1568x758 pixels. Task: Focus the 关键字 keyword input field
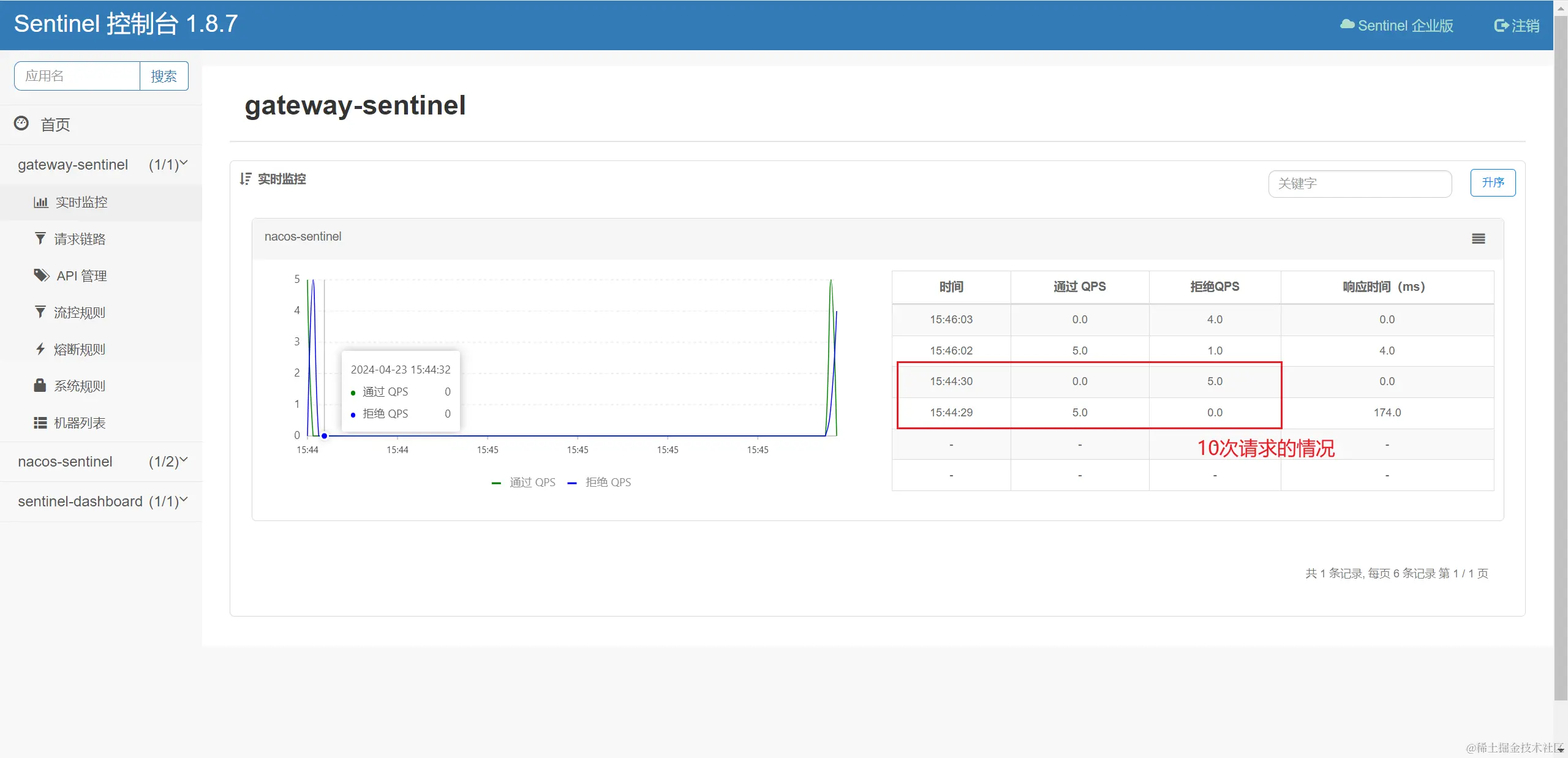tap(1359, 184)
